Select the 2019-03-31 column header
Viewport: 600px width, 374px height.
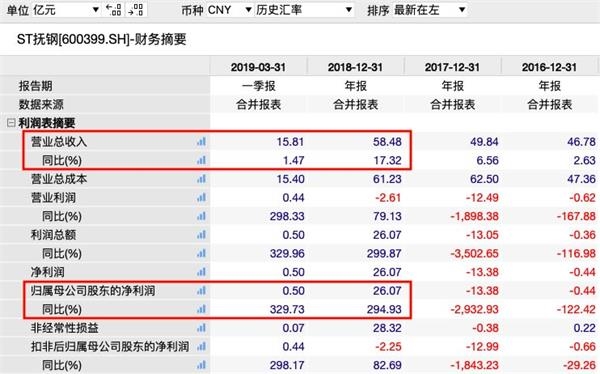point(258,67)
